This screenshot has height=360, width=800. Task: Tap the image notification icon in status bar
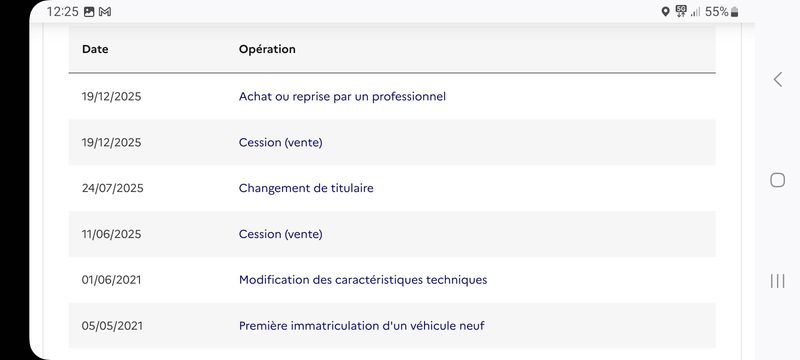point(89,12)
